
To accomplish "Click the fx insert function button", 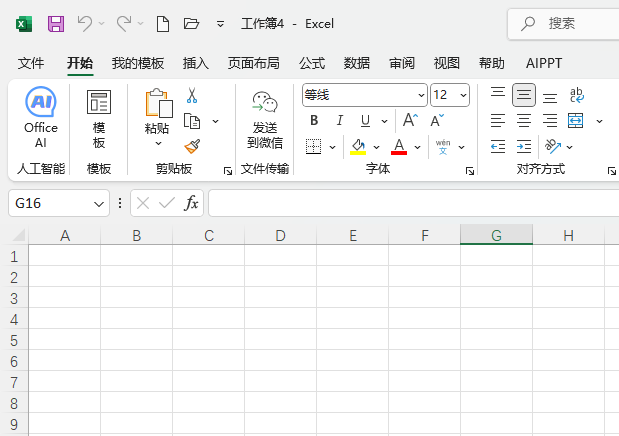I will pos(191,203).
